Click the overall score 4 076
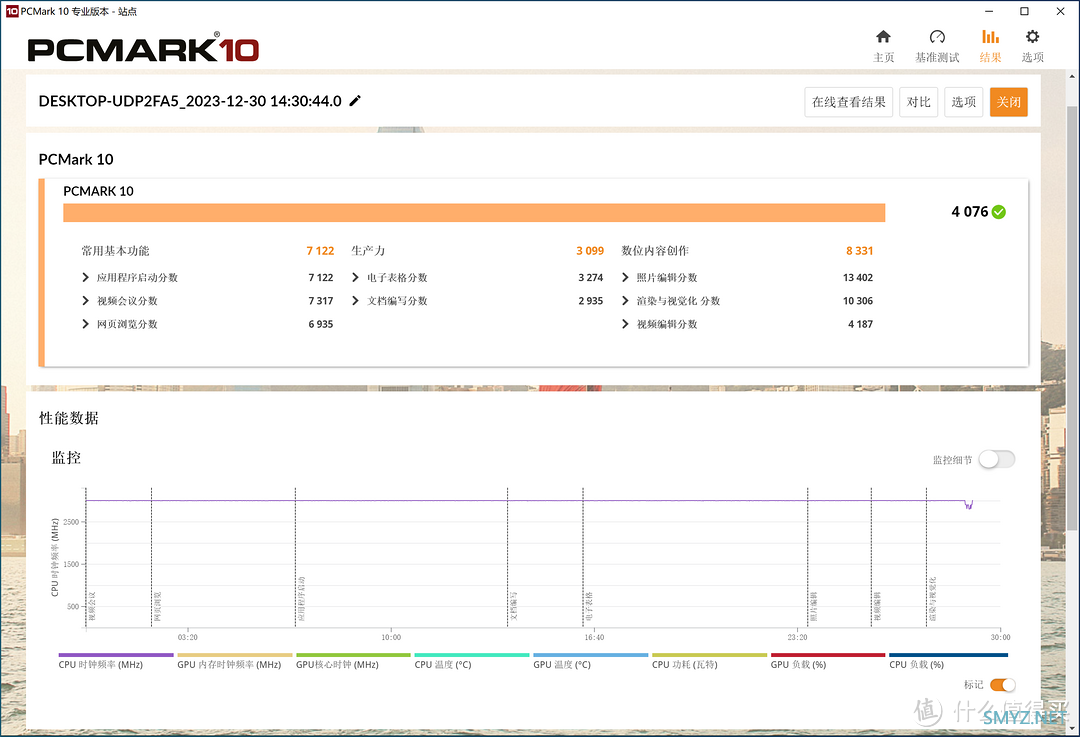 969,212
